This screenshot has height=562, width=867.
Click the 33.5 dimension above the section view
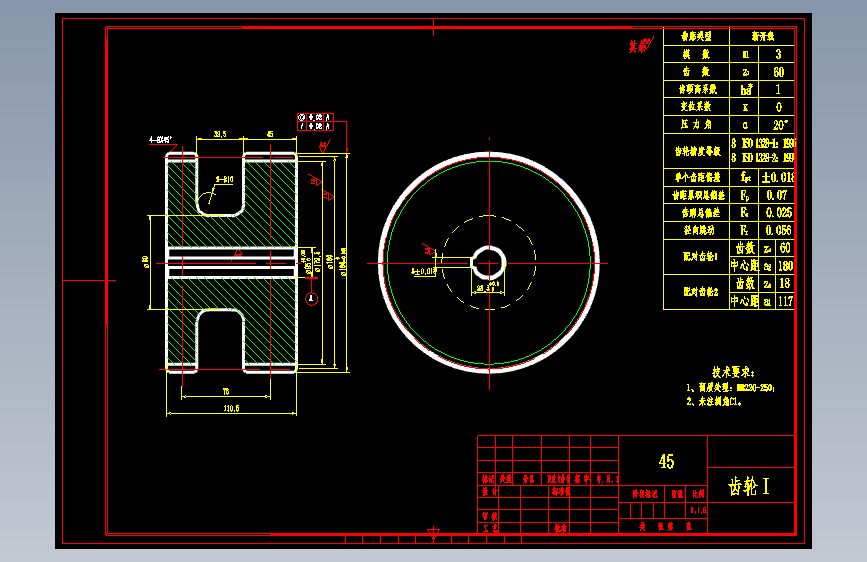pos(220,134)
